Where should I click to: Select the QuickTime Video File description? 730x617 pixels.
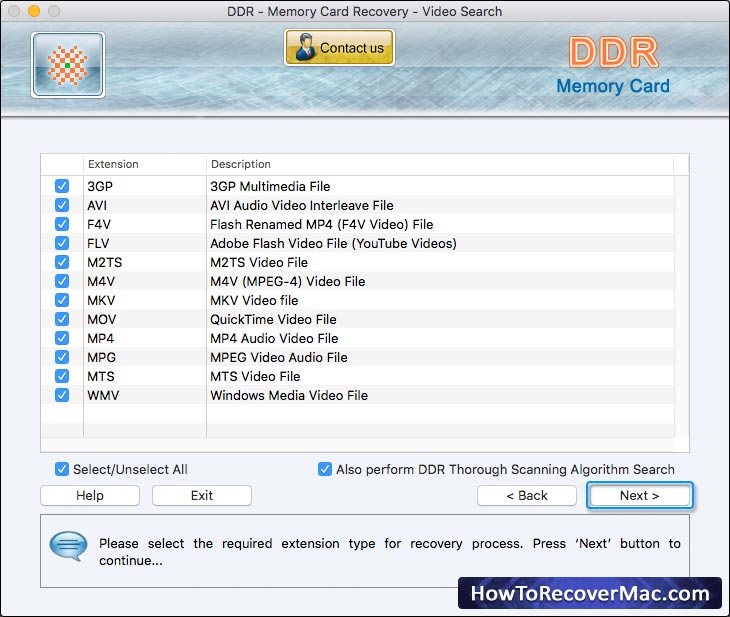pos(273,319)
